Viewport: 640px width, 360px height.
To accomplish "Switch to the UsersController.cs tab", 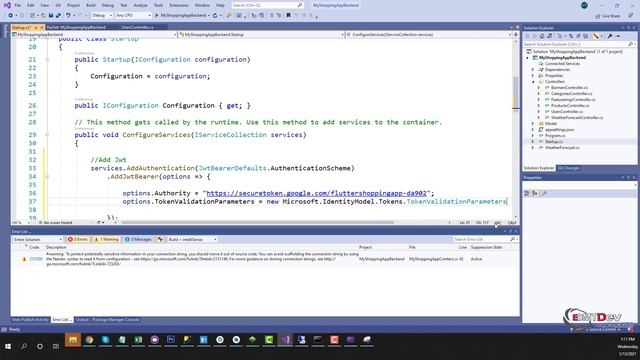I will pyautogui.click(x=138, y=27).
